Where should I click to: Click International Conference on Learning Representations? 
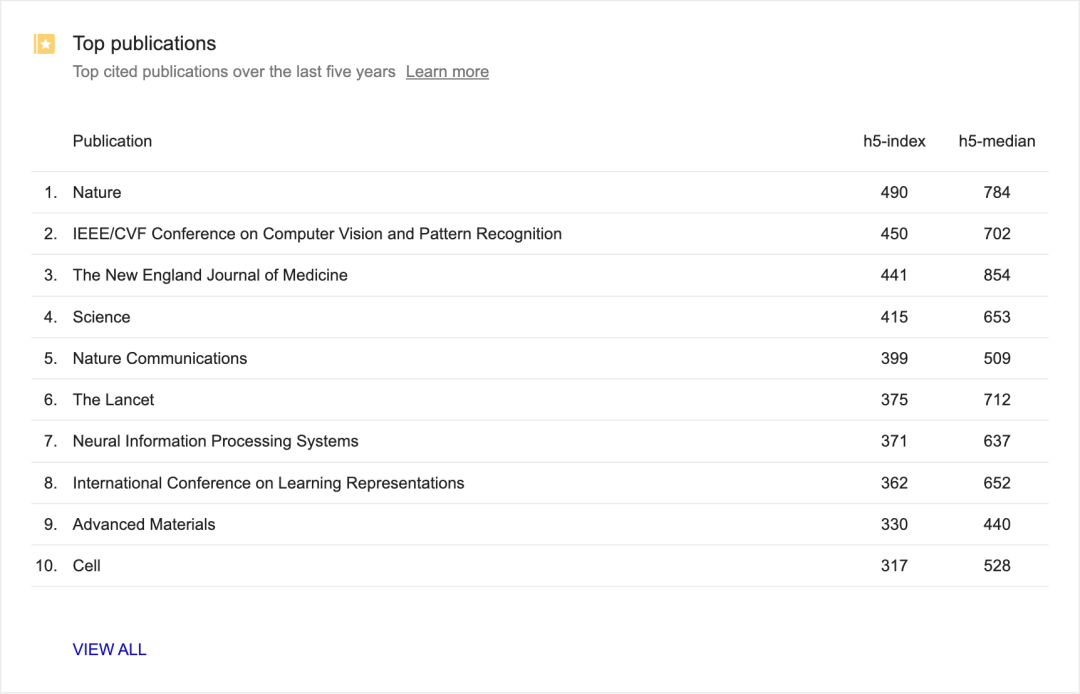point(268,483)
